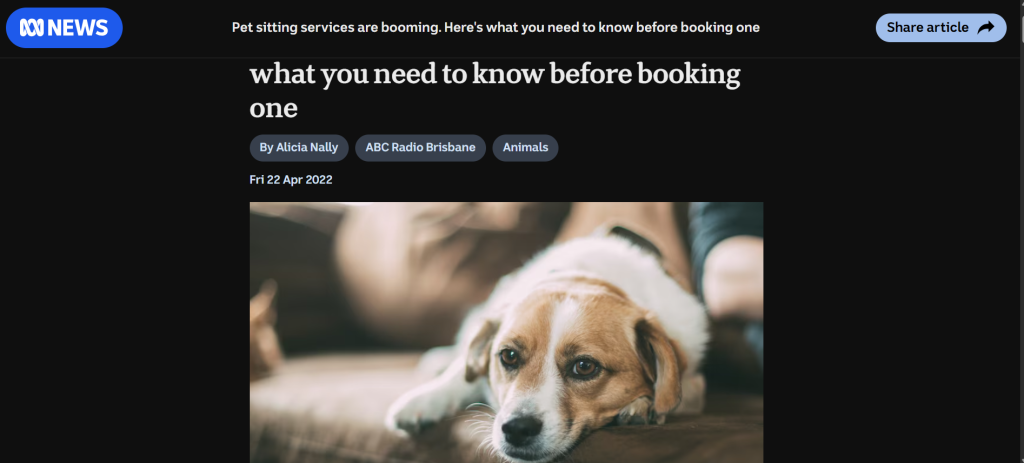This screenshot has width=1024, height=463.
Task: Open the Share article button
Action: tap(941, 27)
